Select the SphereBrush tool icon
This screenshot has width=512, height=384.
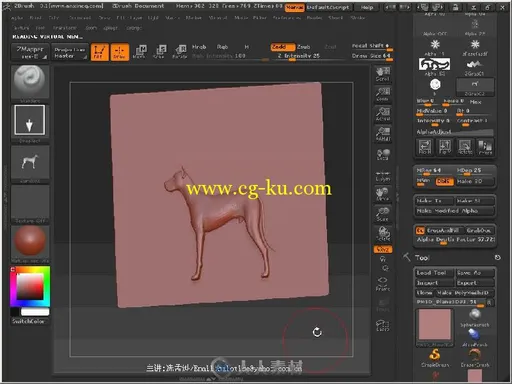pyautogui.click(x=475, y=317)
